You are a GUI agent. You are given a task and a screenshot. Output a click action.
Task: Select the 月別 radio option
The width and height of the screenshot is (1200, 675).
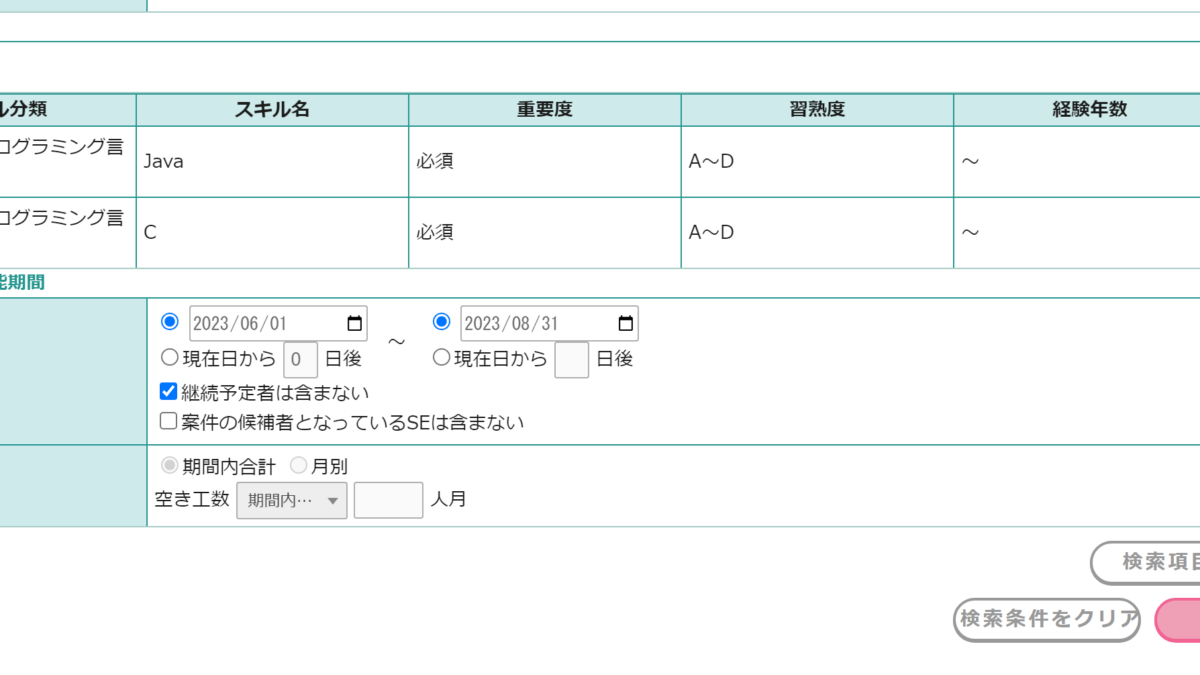299,465
